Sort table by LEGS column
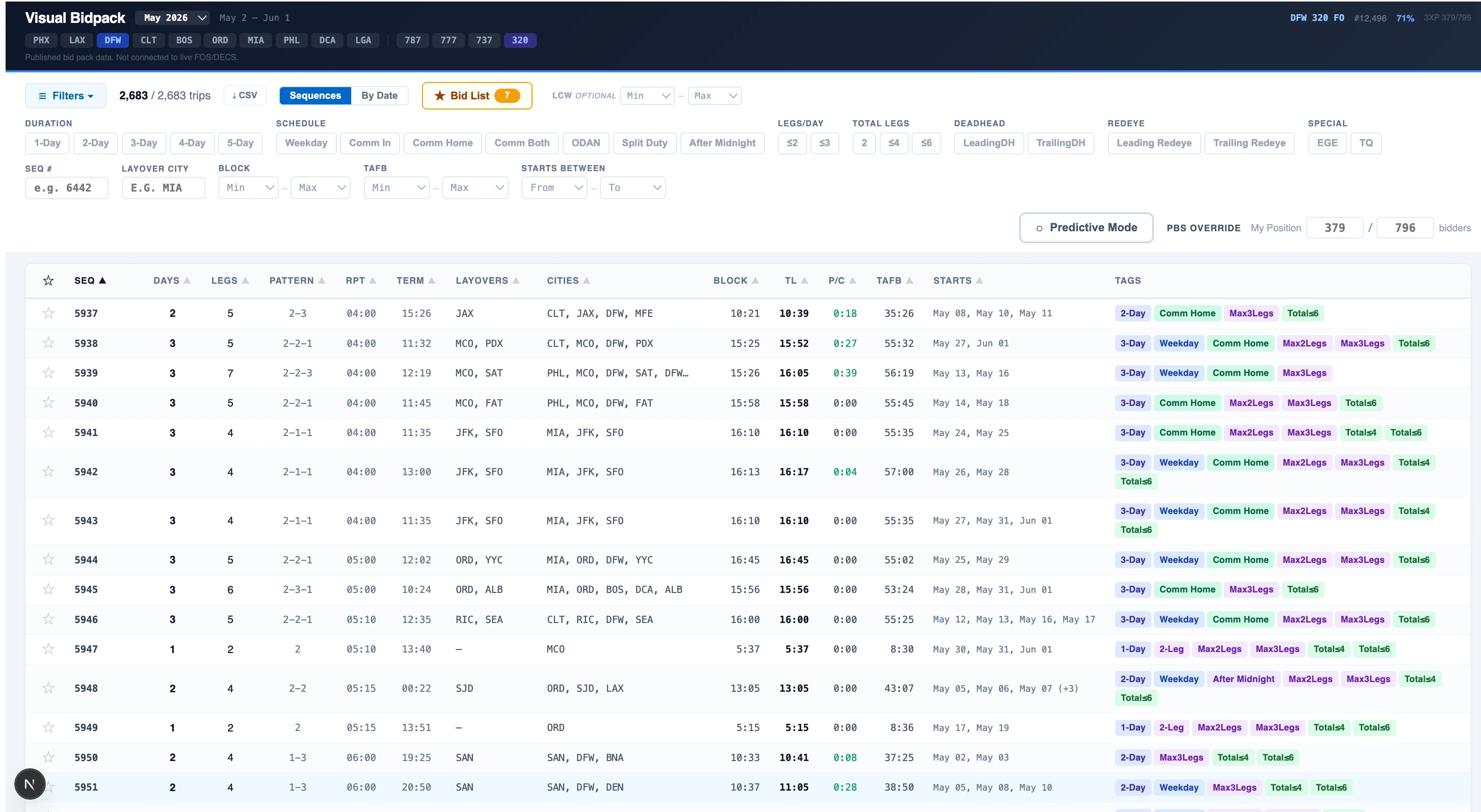The image size is (1481, 812). [x=229, y=281]
